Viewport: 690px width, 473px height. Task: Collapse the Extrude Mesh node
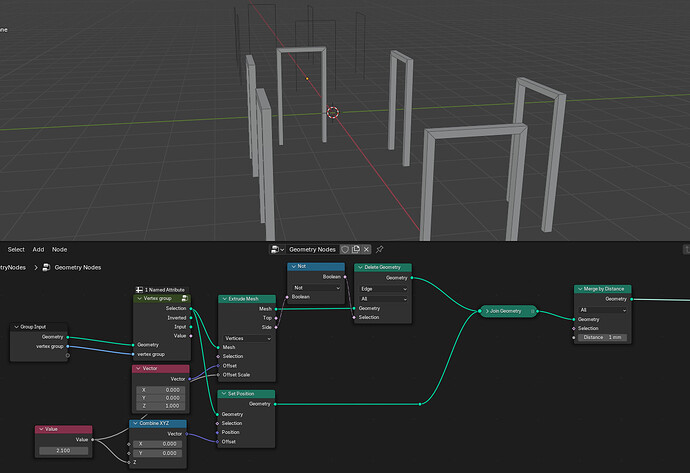click(224, 299)
